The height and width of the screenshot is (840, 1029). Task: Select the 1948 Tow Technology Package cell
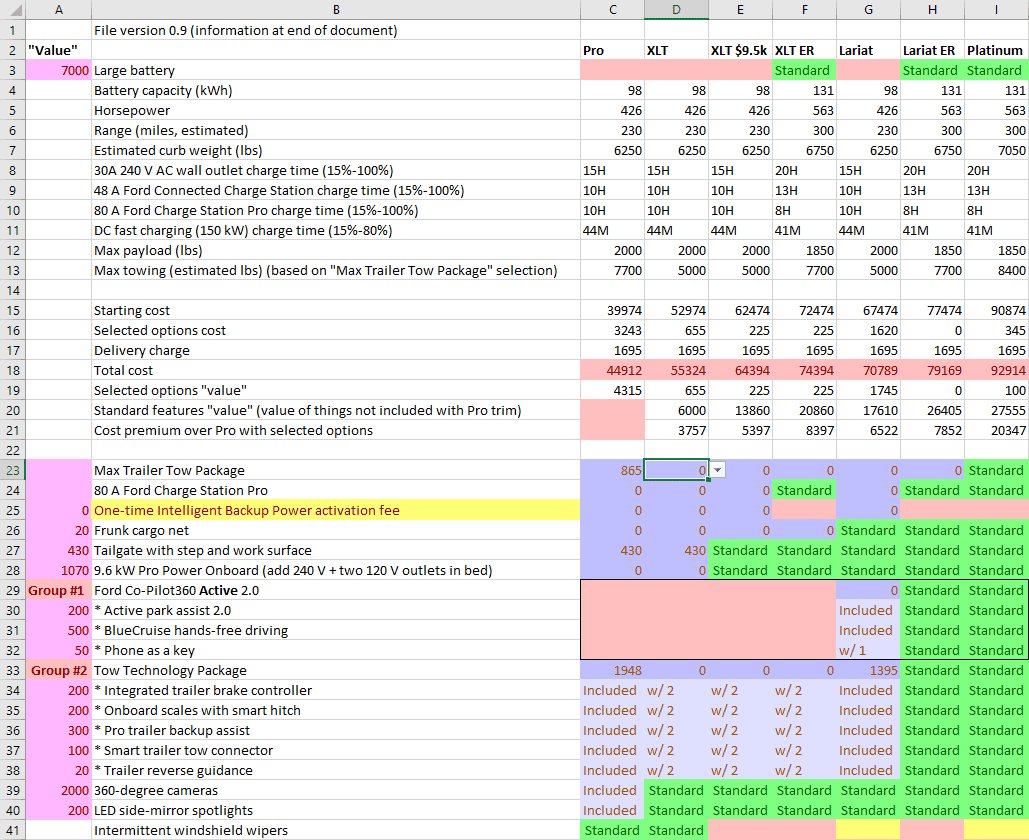[x=612, y=670]
